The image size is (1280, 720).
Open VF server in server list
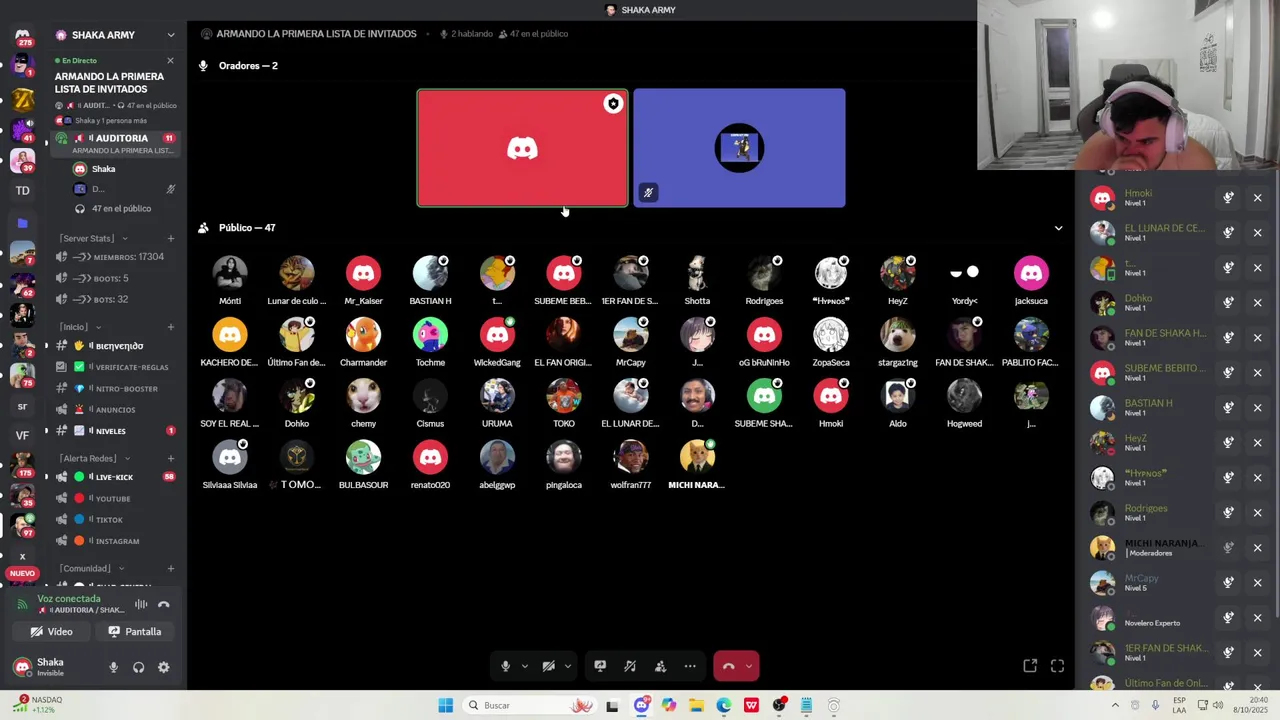pyautogui.click(x=22, y=435)
